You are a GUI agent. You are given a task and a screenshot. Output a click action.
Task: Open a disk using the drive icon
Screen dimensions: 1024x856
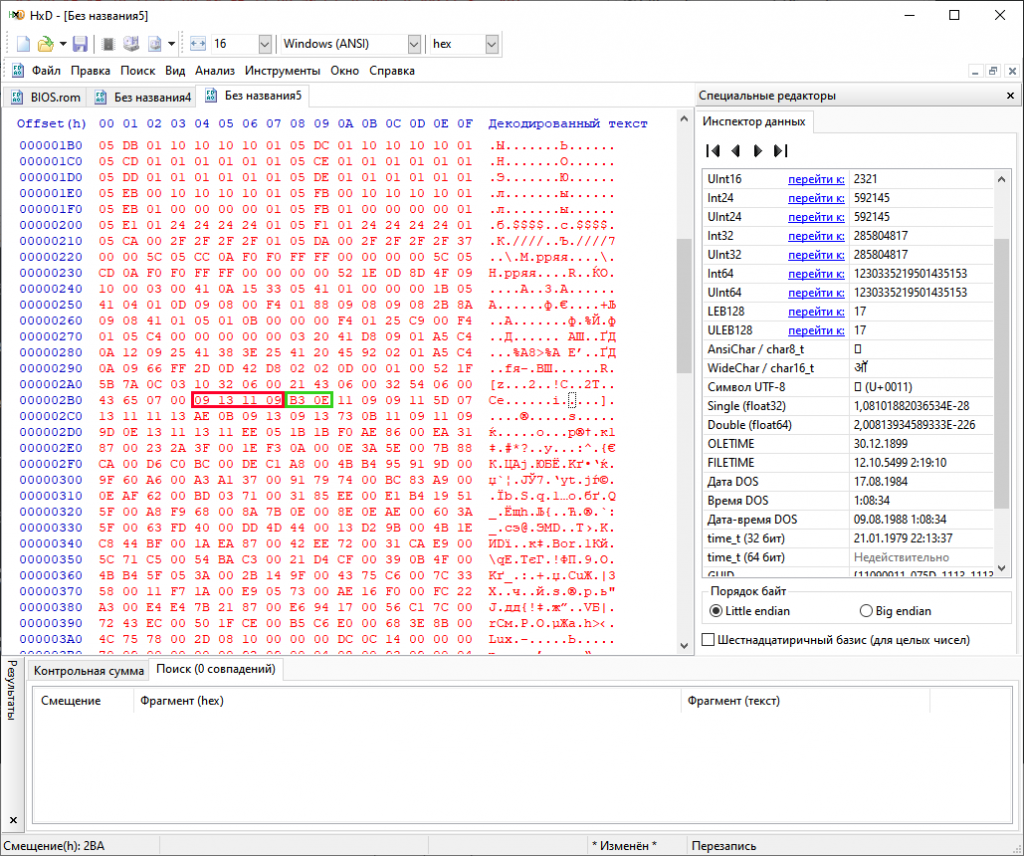coord(131,44)
